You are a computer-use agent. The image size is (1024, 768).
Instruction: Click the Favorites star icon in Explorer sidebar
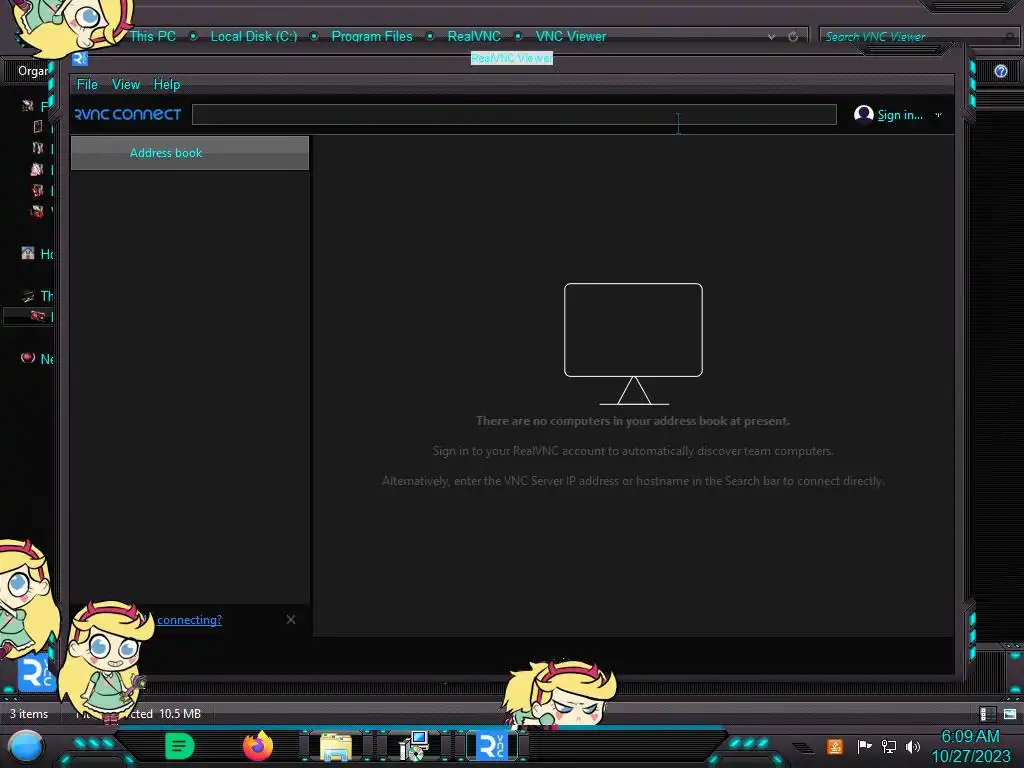click(x=27, y=106)
